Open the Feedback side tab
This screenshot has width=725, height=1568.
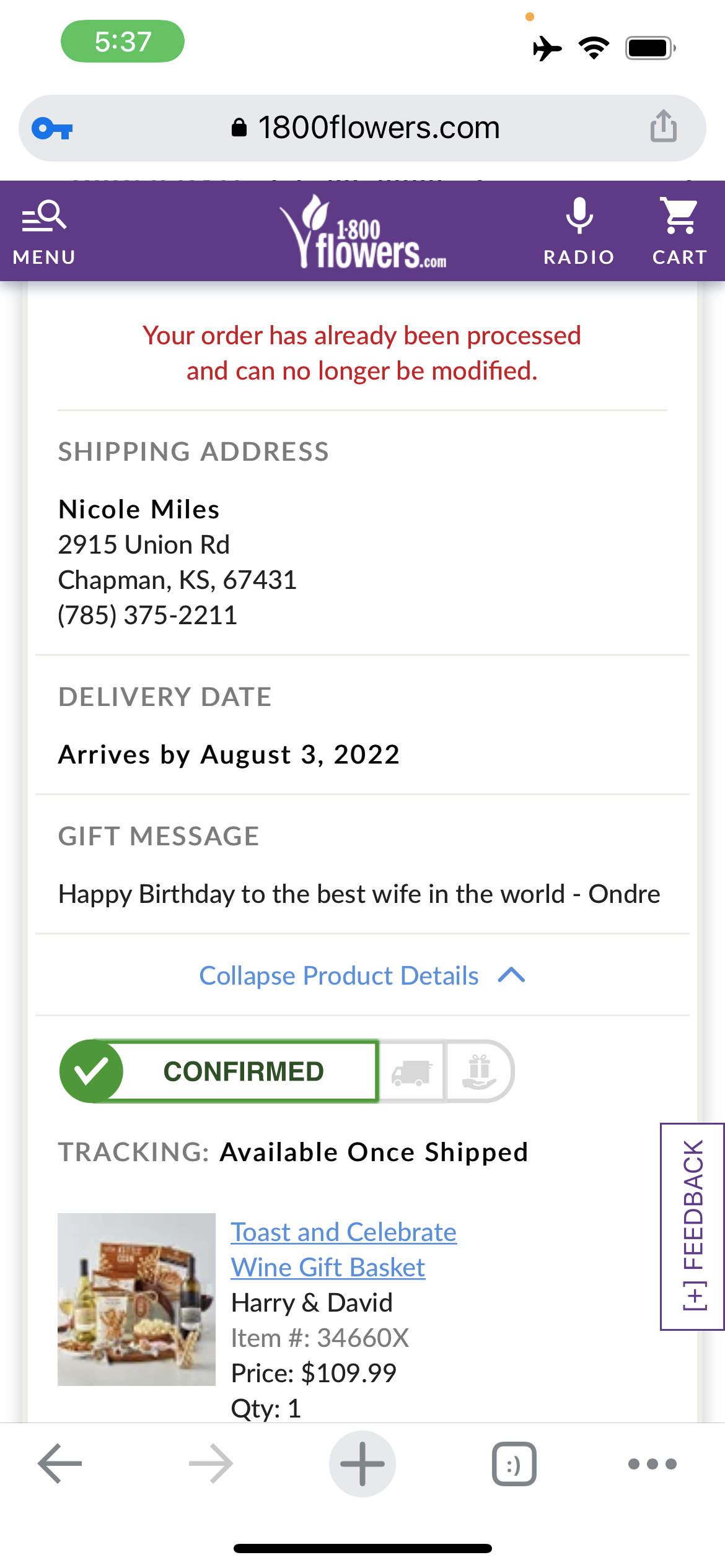tap(693, 1226)
